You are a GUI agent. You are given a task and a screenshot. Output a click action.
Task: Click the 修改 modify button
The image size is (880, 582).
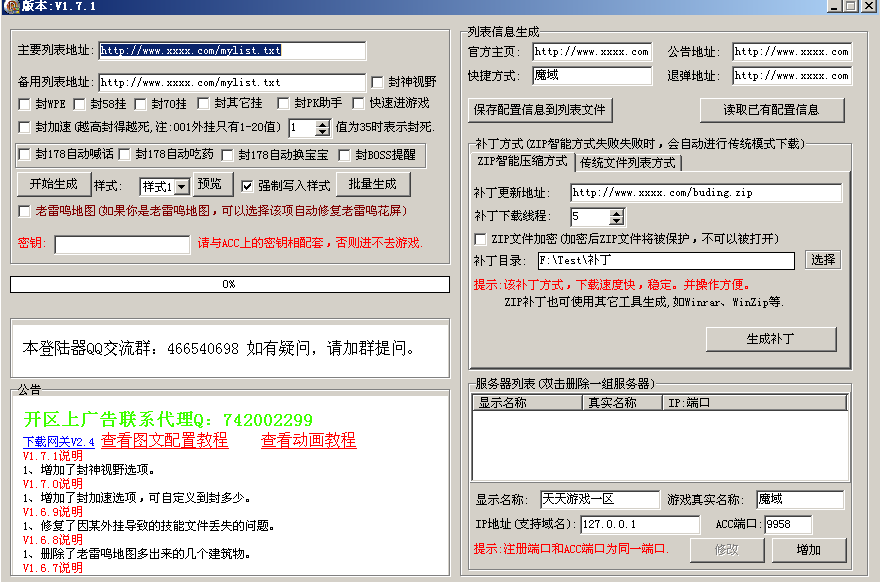(x=727, y=550)
